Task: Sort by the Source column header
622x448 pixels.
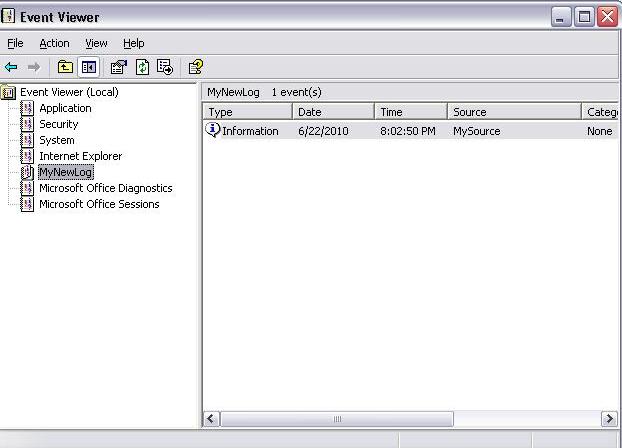Action: click(514, 112)
